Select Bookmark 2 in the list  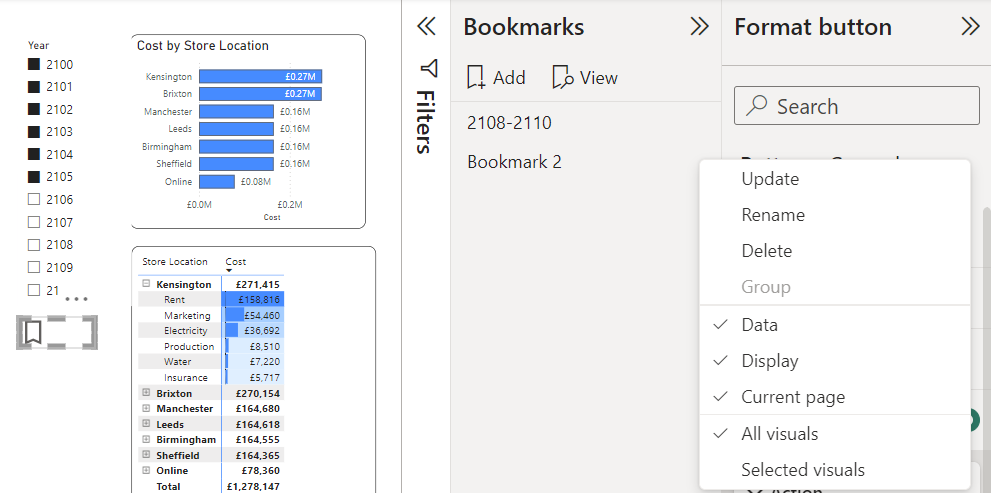click(x=514, y=162)
